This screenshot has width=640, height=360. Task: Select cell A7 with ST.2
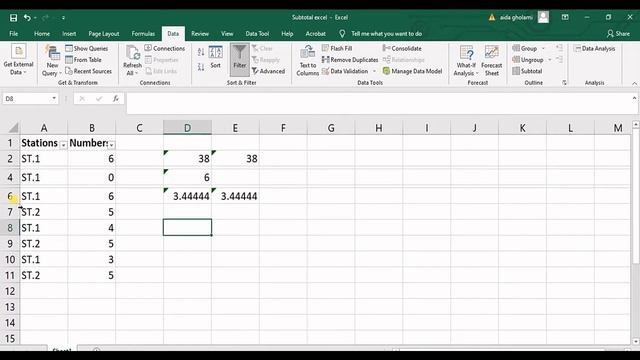point(44,212)
